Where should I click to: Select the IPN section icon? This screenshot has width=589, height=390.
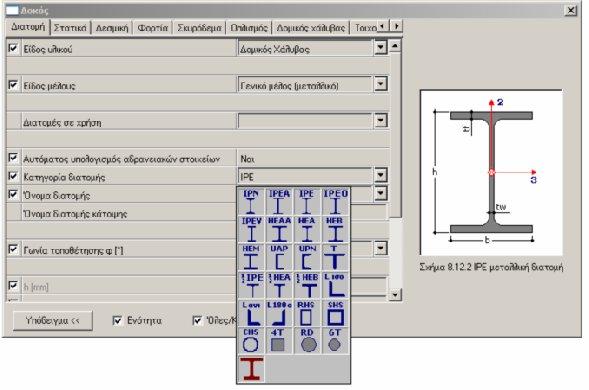(x=251, y=202)
